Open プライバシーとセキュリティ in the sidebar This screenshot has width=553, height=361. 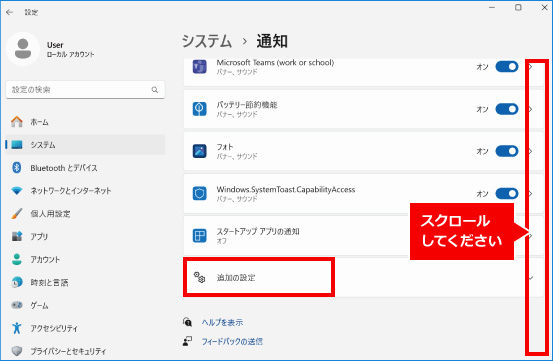click(x=85, y=351)
